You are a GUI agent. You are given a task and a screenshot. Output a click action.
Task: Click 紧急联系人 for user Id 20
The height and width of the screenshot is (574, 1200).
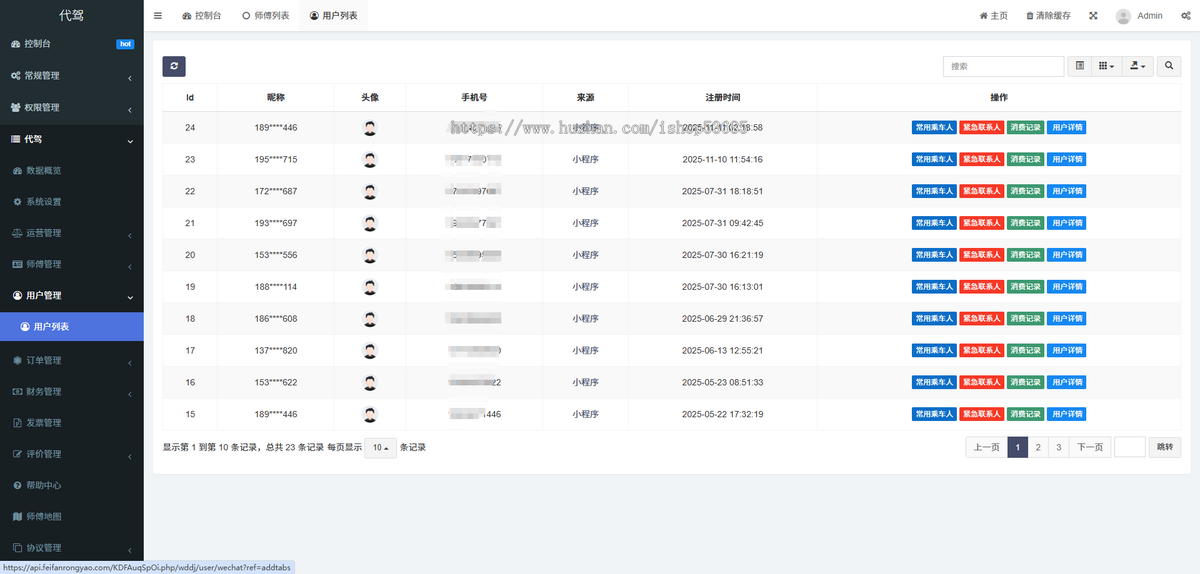(981, 255)
